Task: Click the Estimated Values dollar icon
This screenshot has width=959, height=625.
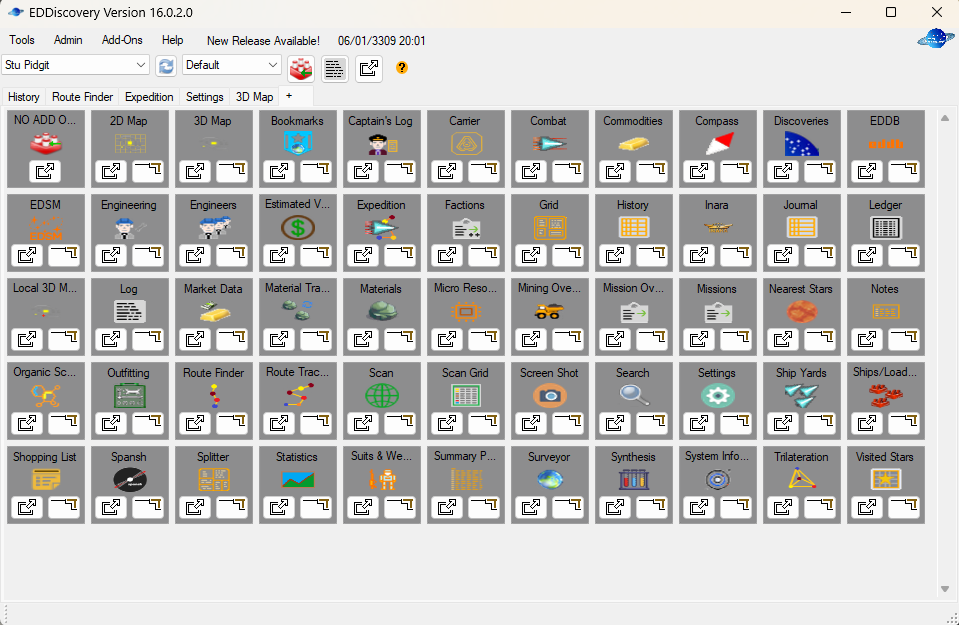Action: pos(298,227)
